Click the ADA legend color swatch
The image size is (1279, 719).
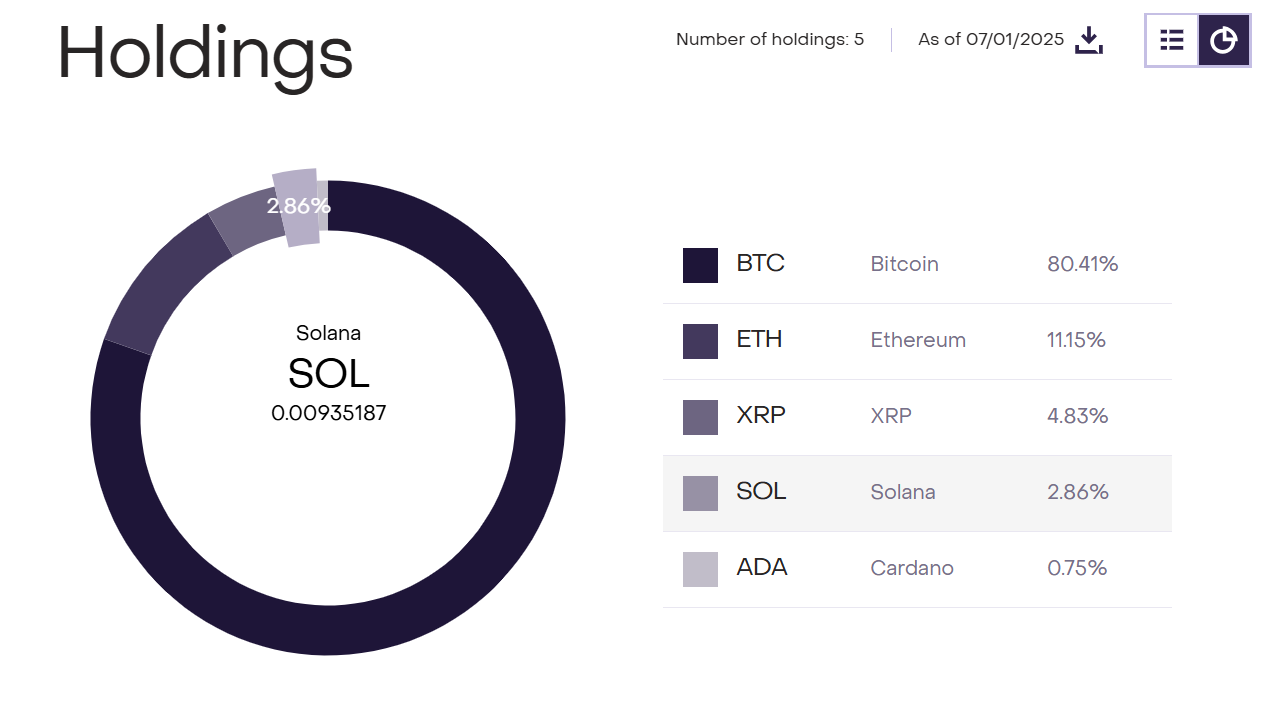pos(700,569)
